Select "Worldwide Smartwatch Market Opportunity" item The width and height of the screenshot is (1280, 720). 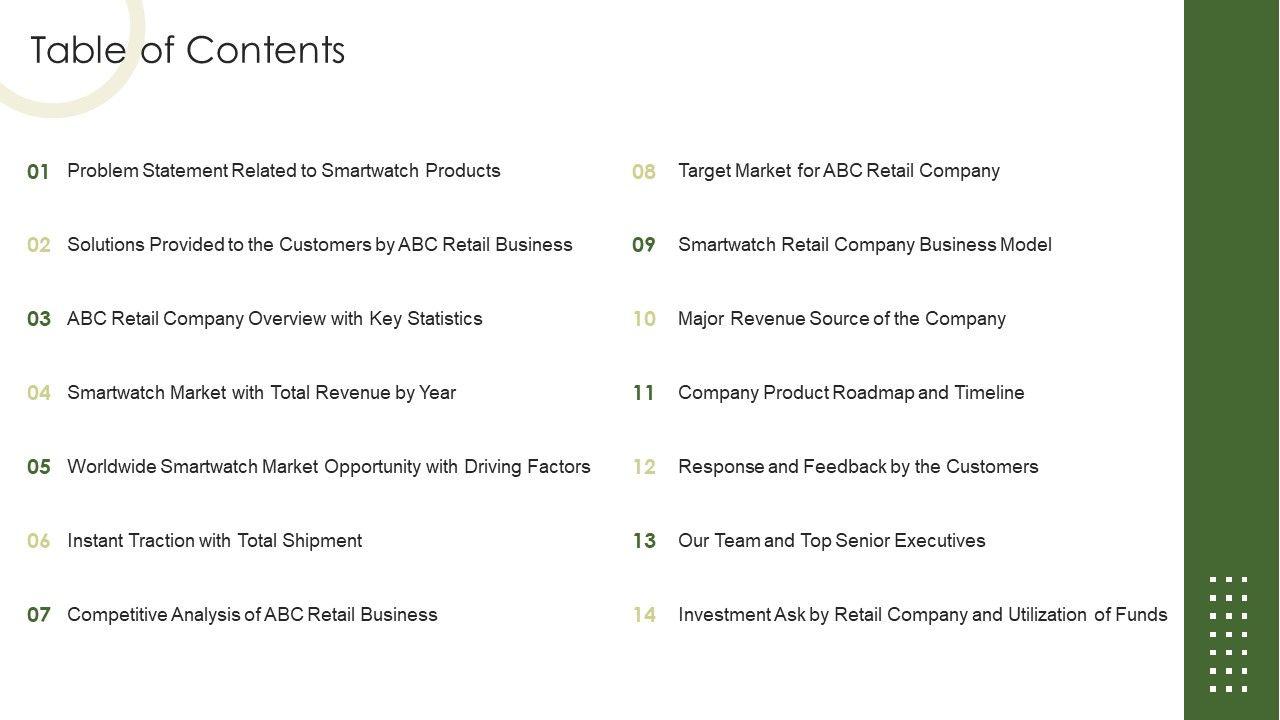[328, 467]
